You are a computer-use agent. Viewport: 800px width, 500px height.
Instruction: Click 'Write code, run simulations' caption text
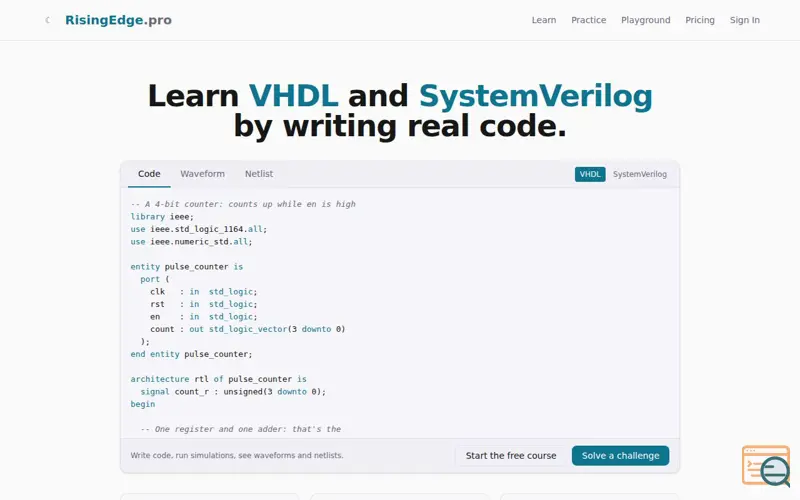click(x=237, y=455)
